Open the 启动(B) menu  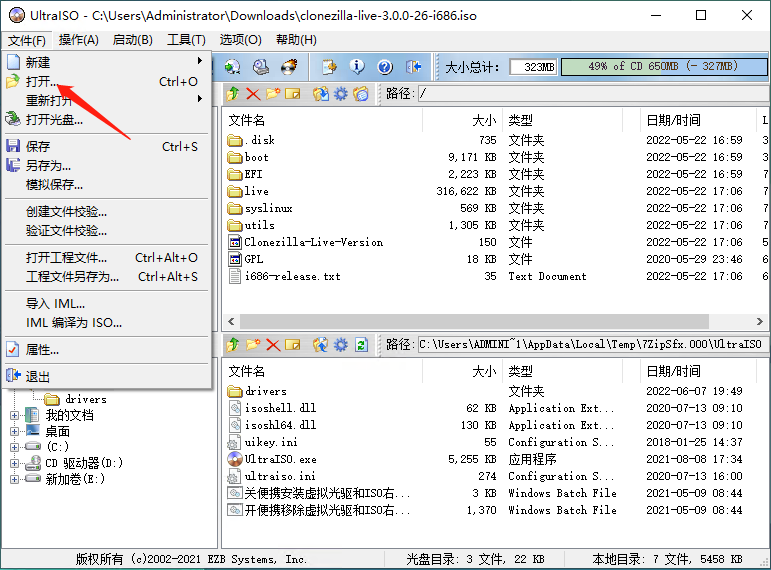(x=133, y=40)
